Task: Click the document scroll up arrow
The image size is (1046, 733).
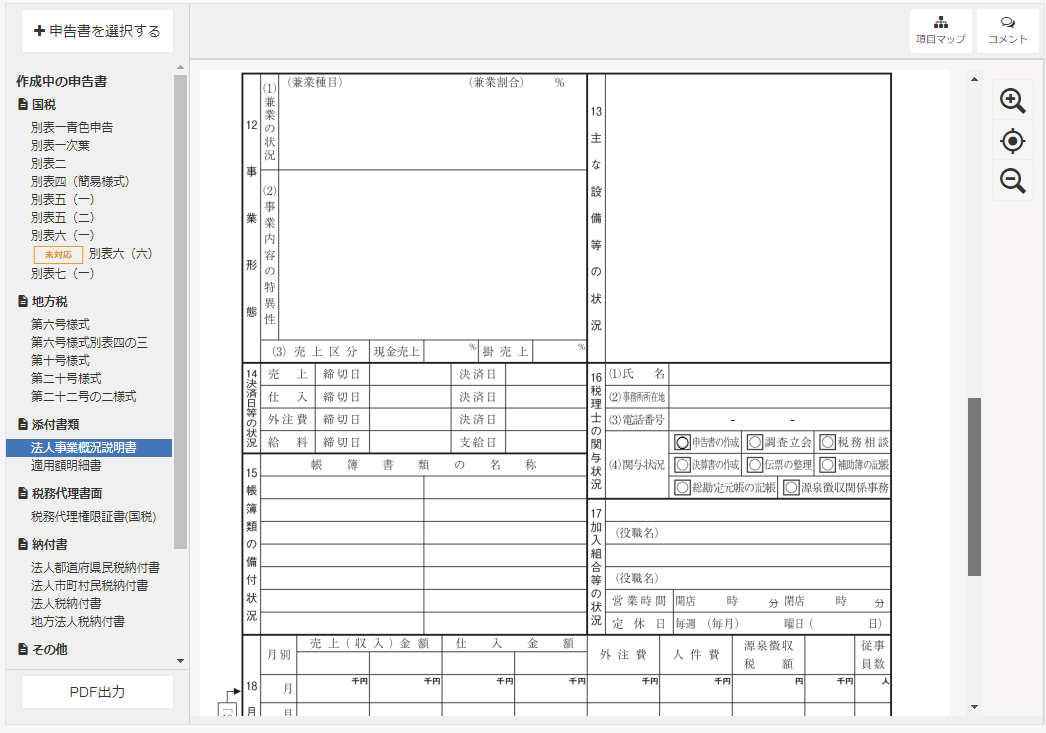Action: pos(974,79)
